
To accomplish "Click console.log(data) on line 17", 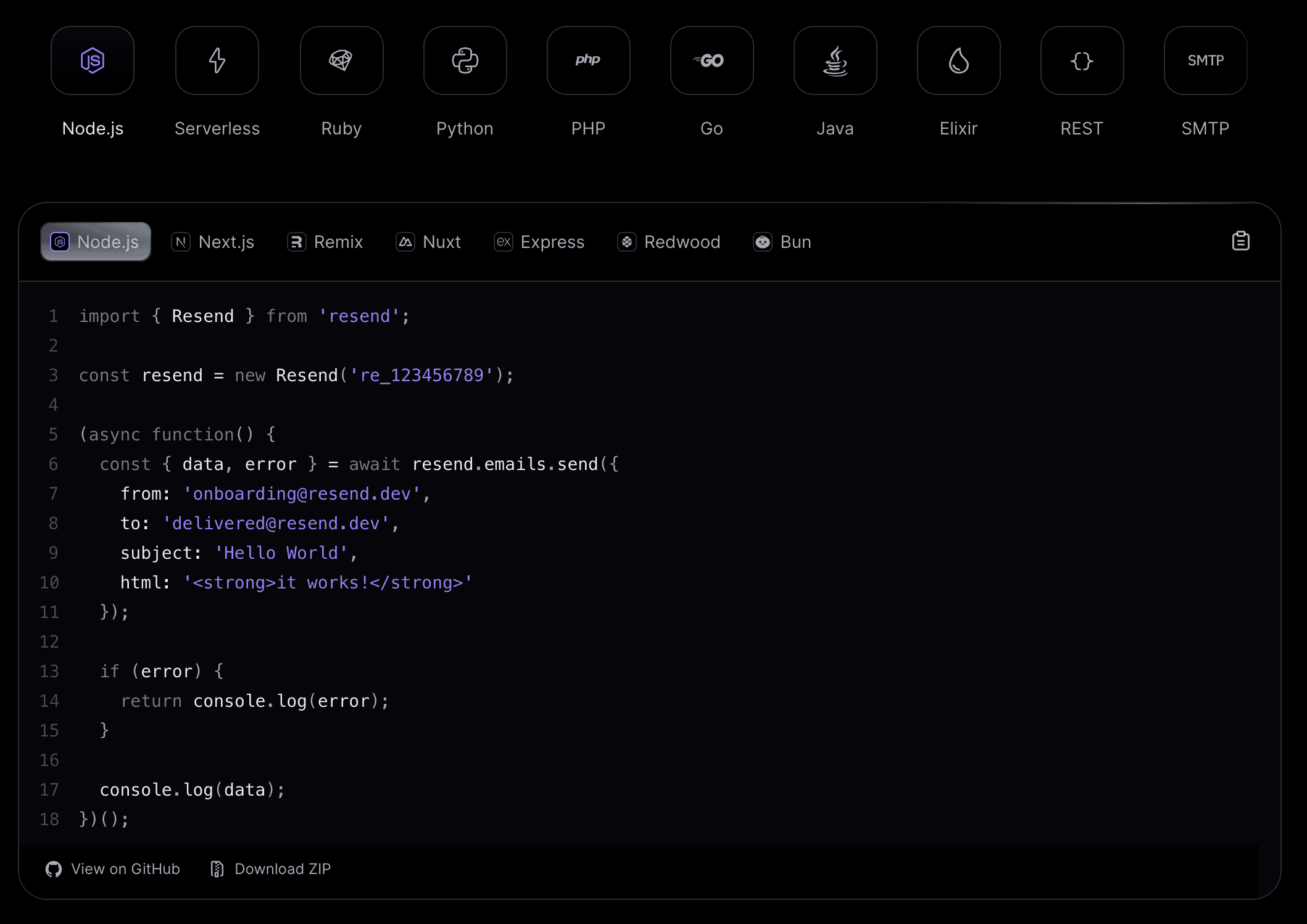I will (187, 790).
